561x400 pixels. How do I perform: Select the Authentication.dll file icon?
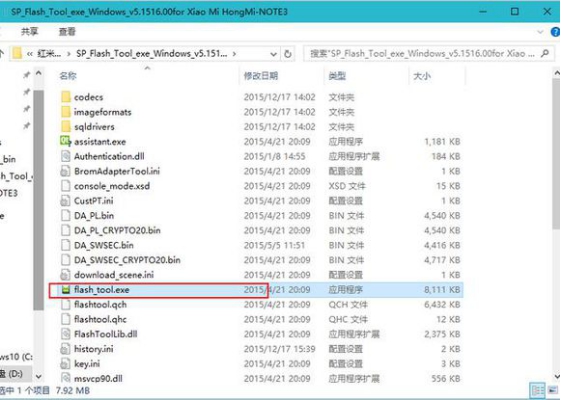point(65,156)
